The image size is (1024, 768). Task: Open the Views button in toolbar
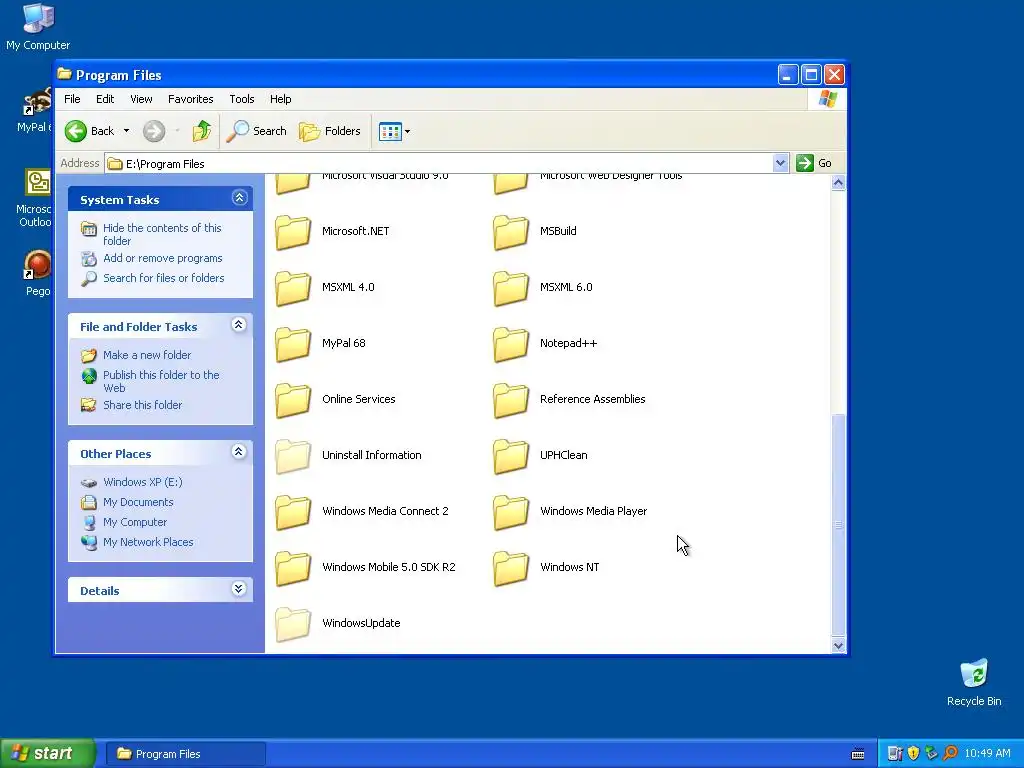click(394, 131)
